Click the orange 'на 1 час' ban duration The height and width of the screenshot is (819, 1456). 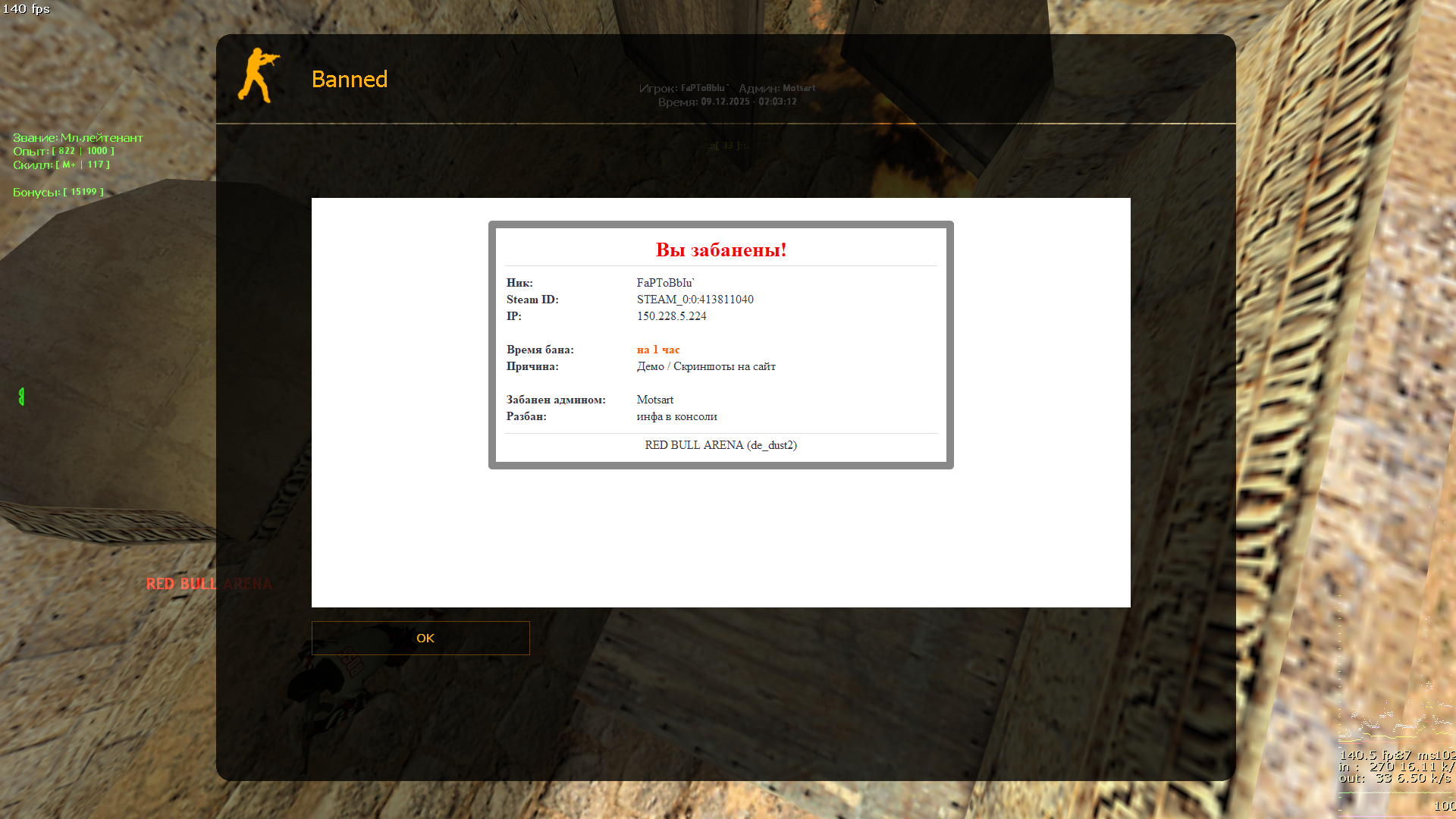657,350
